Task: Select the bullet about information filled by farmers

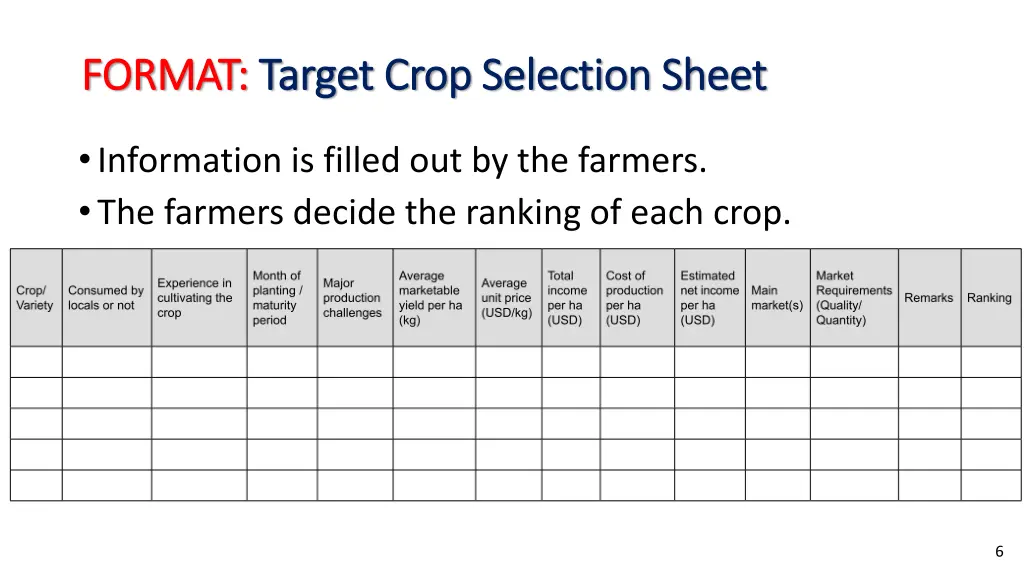Action: tap(402, 160)
